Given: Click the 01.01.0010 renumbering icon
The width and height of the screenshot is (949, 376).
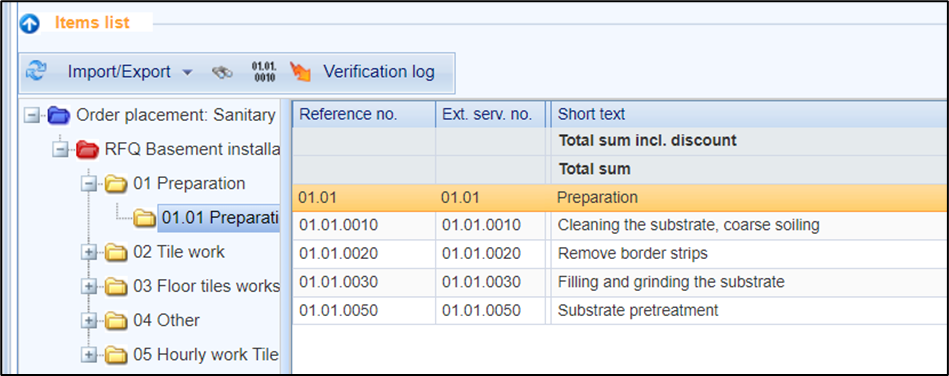Looking at the screenshot, I should (263, 72).
